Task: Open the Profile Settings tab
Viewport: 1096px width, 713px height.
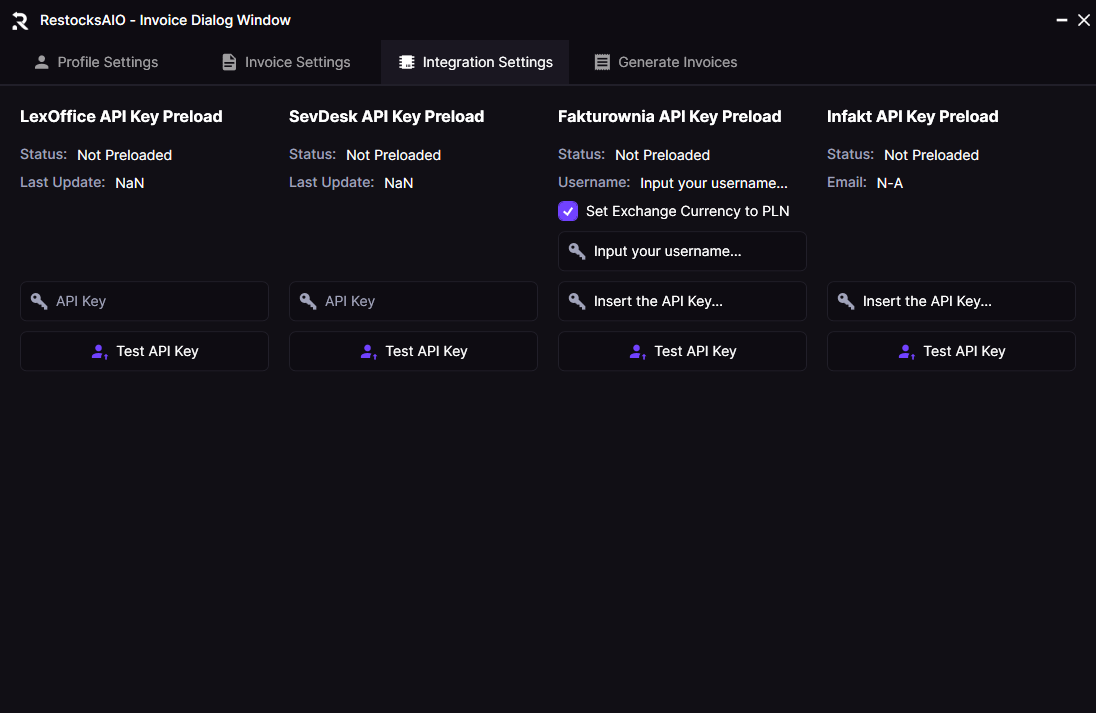Action: tap(96, 62)
